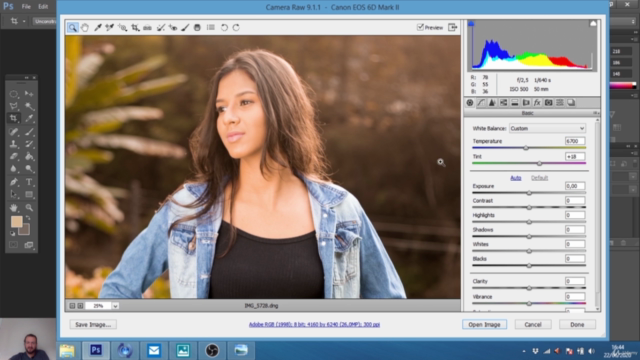Click the Cancel button
The height and width of the screenshot is (360, 640).
[x=533, y=324]
